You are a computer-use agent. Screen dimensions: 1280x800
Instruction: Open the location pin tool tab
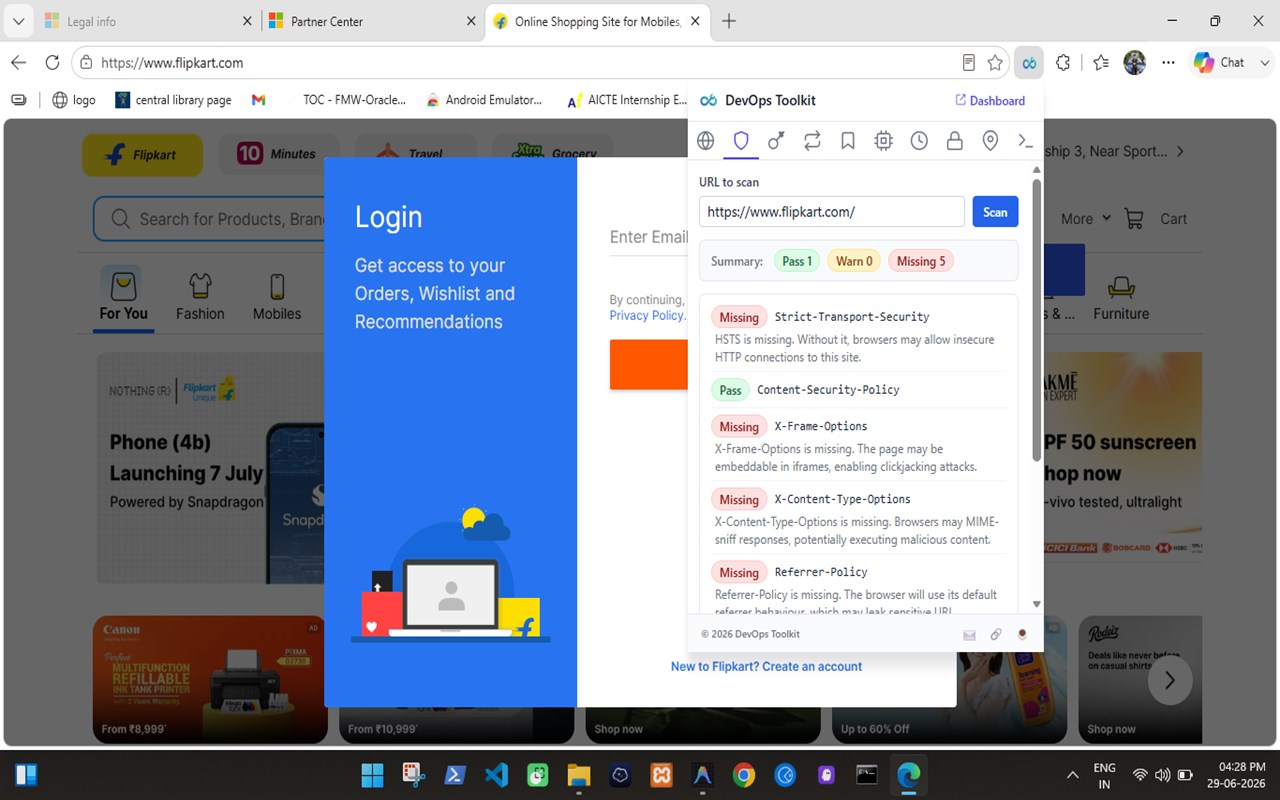pyautogui.click(x=990, y=141)
